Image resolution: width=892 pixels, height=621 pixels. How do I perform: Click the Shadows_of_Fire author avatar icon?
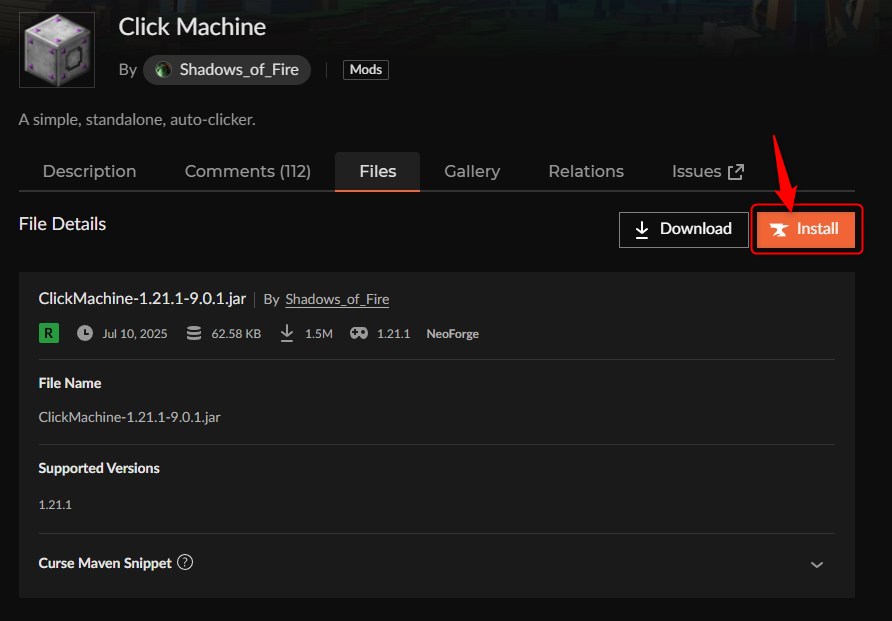point(165,69)
